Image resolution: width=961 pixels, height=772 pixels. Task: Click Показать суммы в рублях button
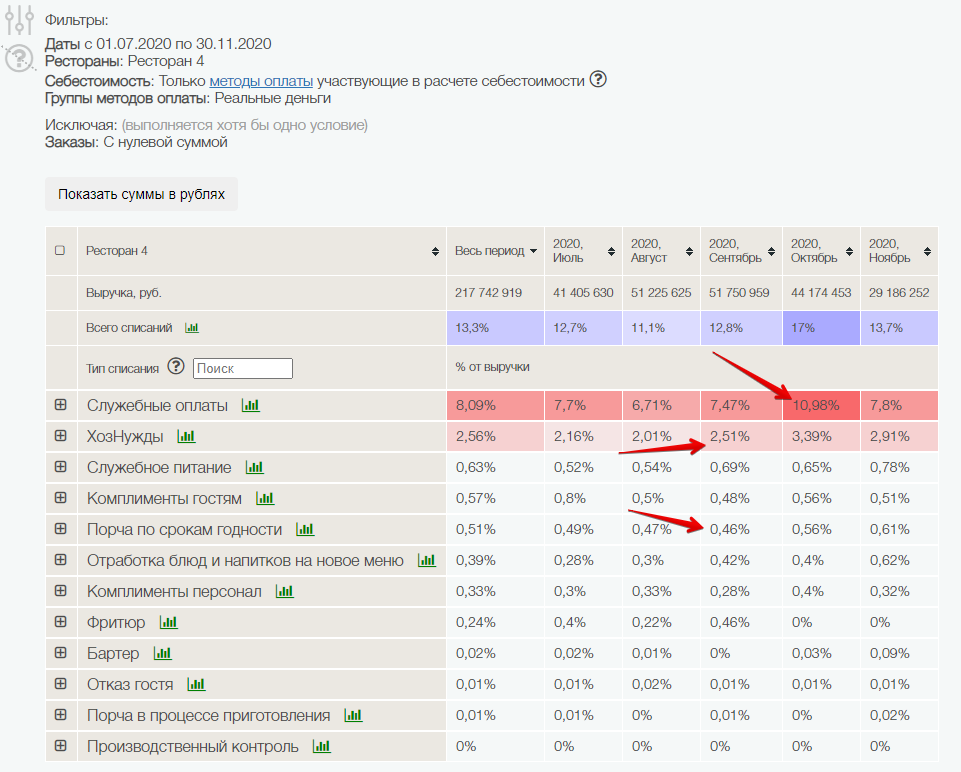click(x=142, y=194)
